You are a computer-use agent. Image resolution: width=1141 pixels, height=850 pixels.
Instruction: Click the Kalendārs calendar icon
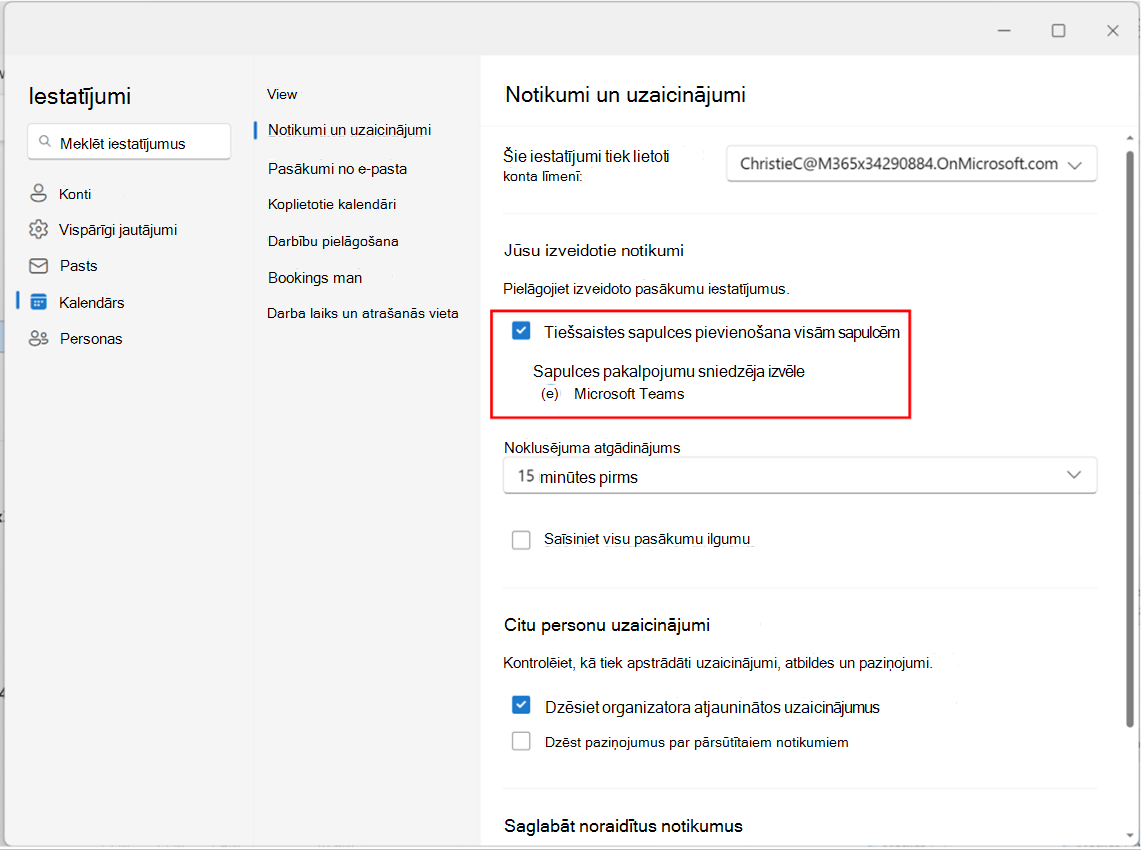tap(39, 302)
